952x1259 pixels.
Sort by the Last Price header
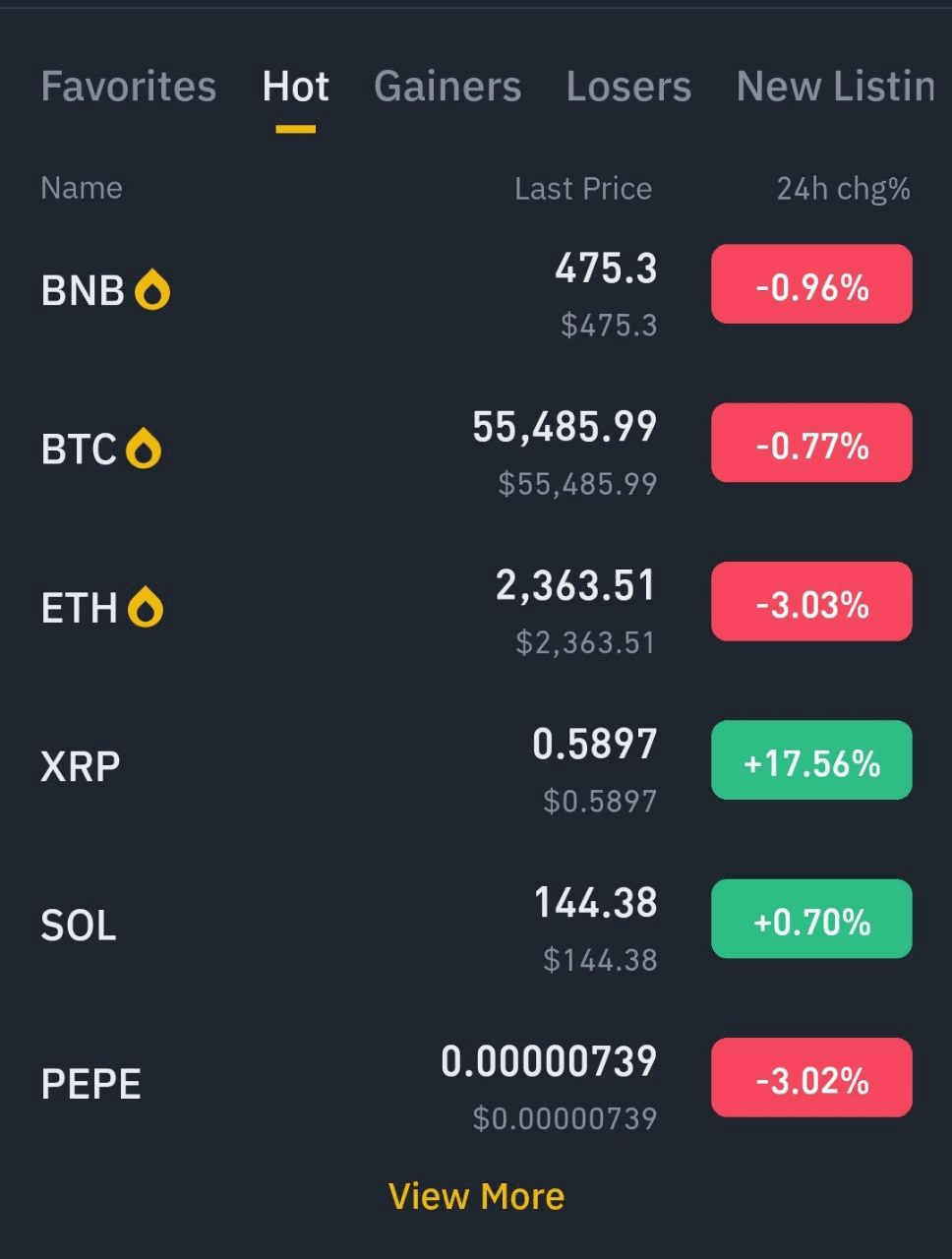coord(582,188)
